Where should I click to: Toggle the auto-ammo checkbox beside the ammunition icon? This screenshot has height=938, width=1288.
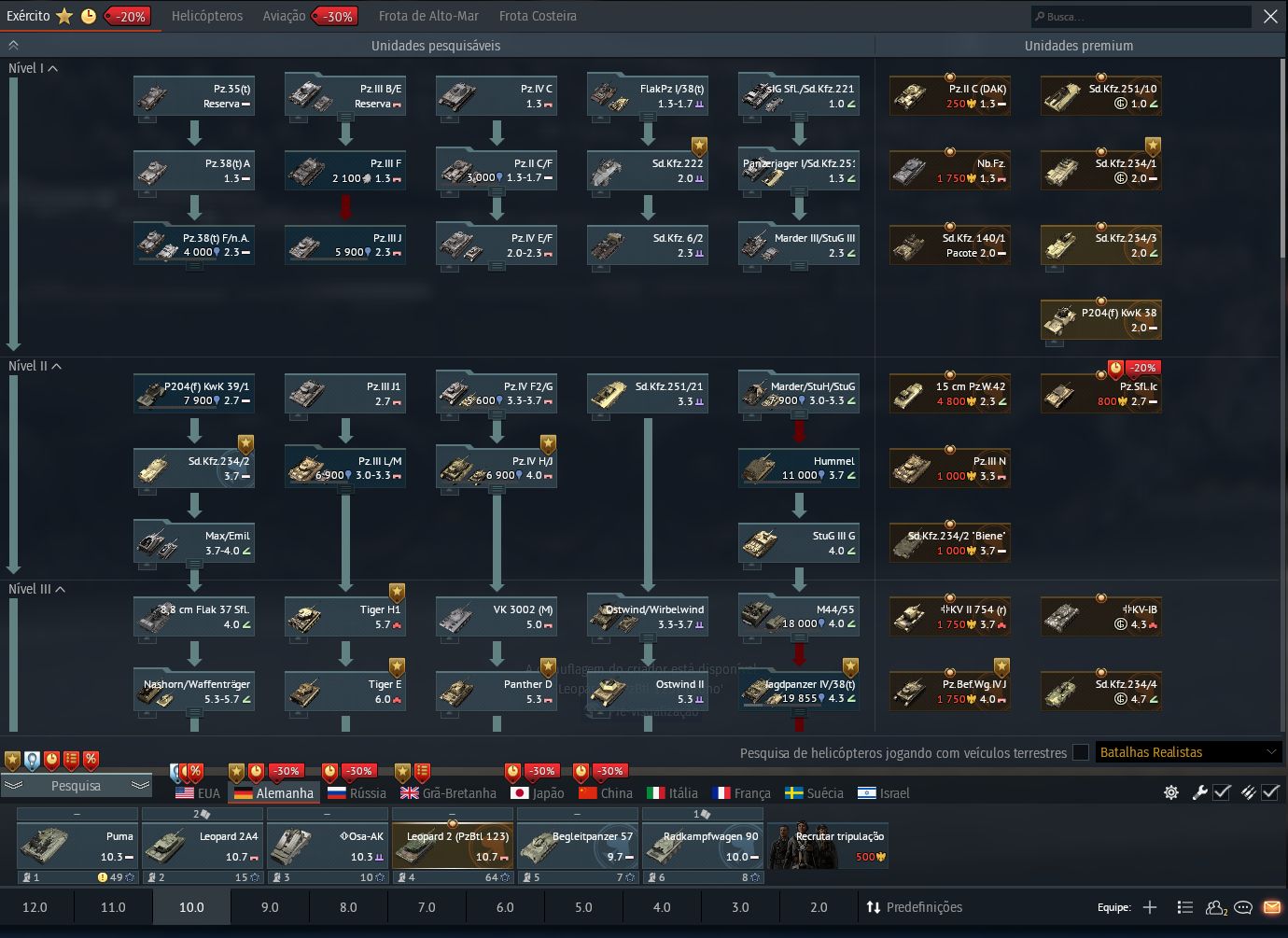pos(1270,792)
